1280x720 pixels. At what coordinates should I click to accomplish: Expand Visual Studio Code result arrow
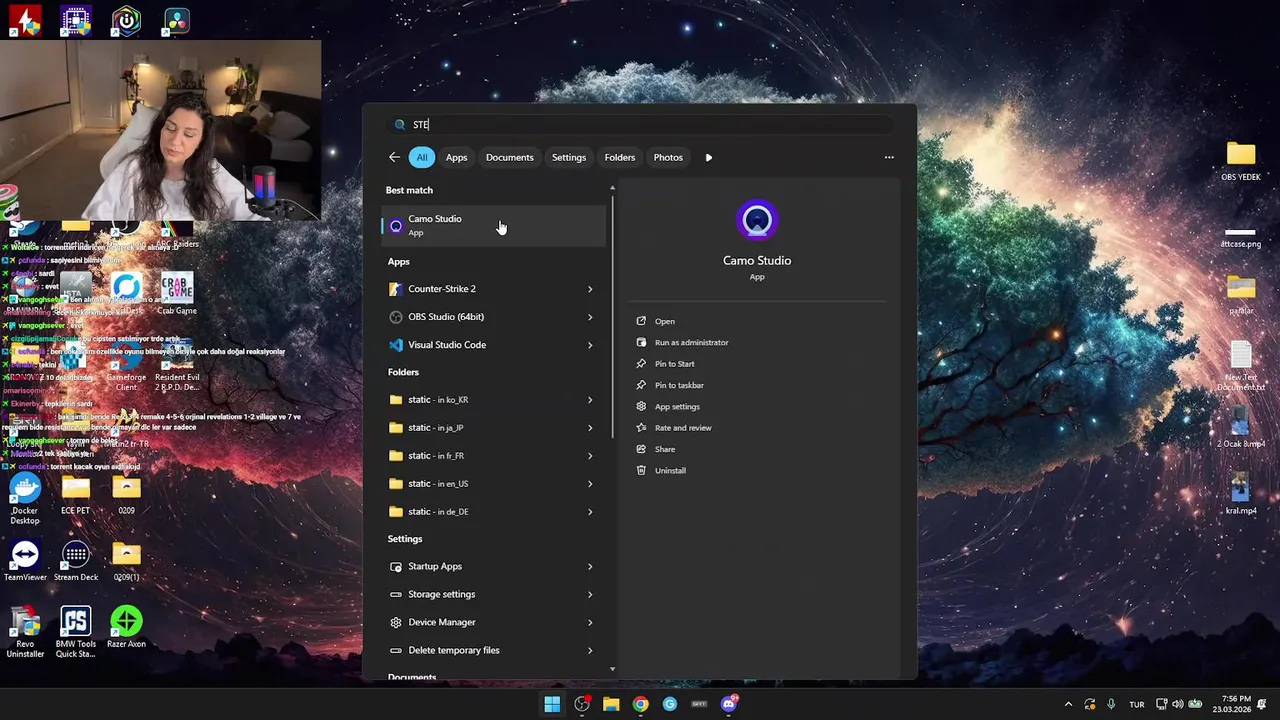click(590, 345)
